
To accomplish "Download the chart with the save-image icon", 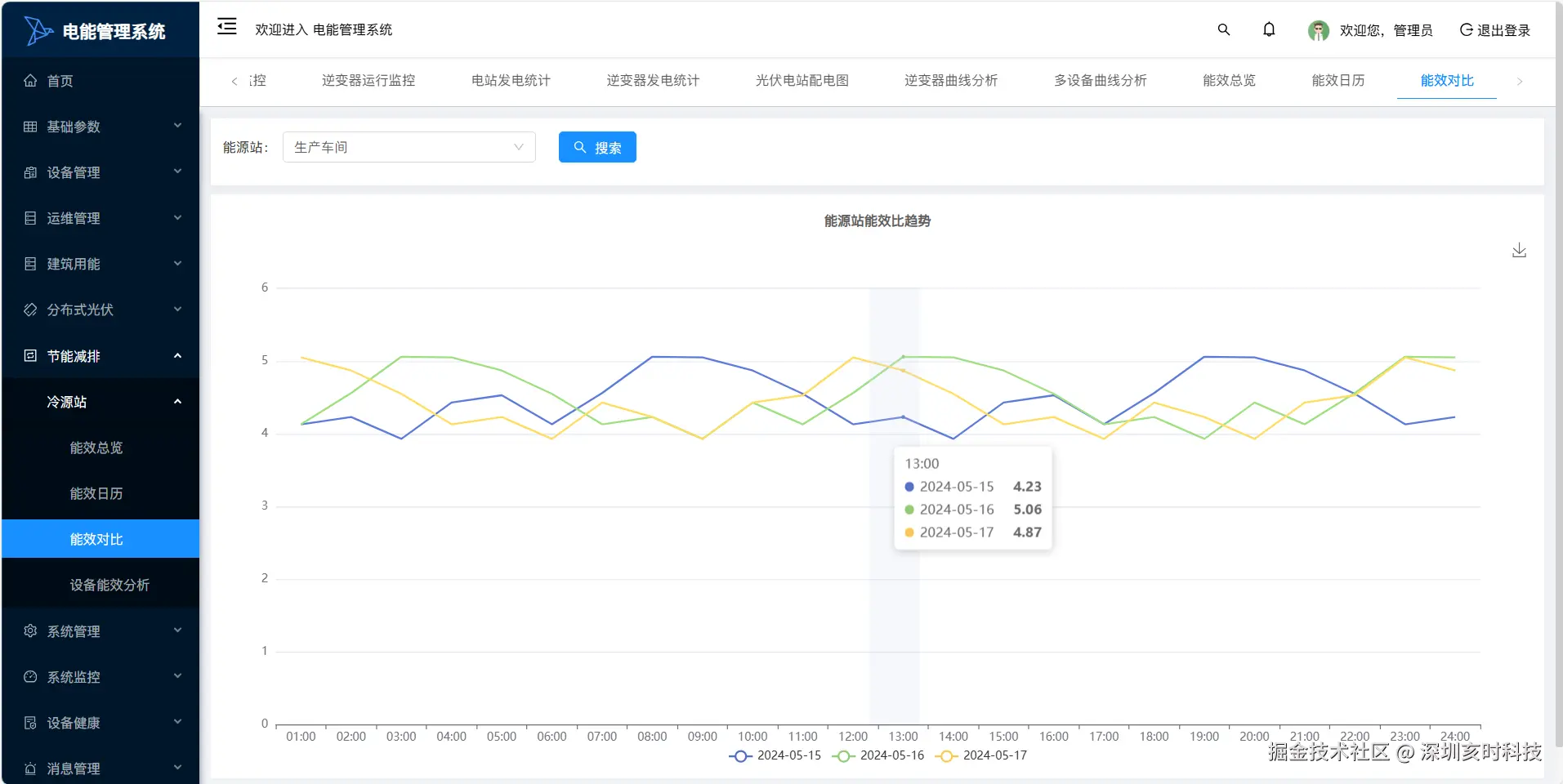I will [x=1519, y=250].
